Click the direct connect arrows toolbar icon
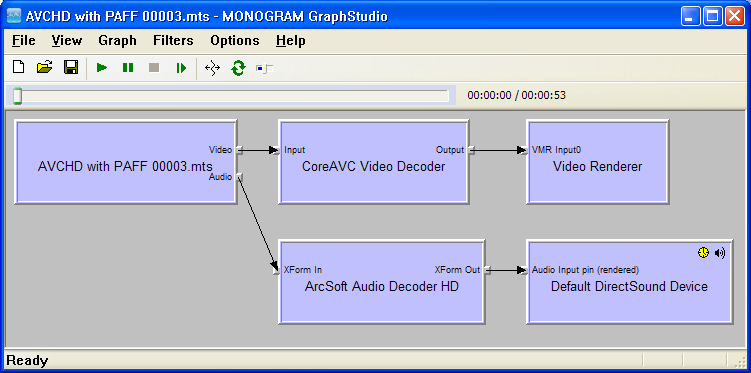This screenshot has height=373, width=751. tap(212, 68)
